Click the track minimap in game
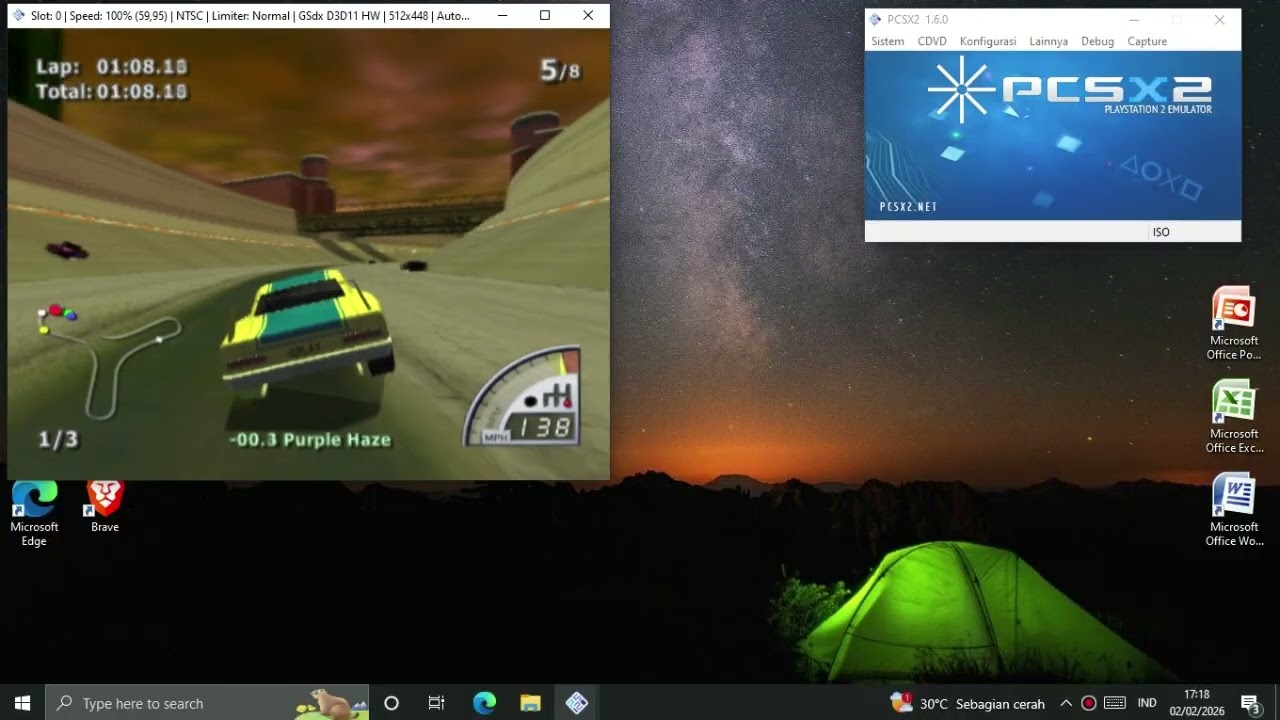1280x720 pixels. [108, 361]
